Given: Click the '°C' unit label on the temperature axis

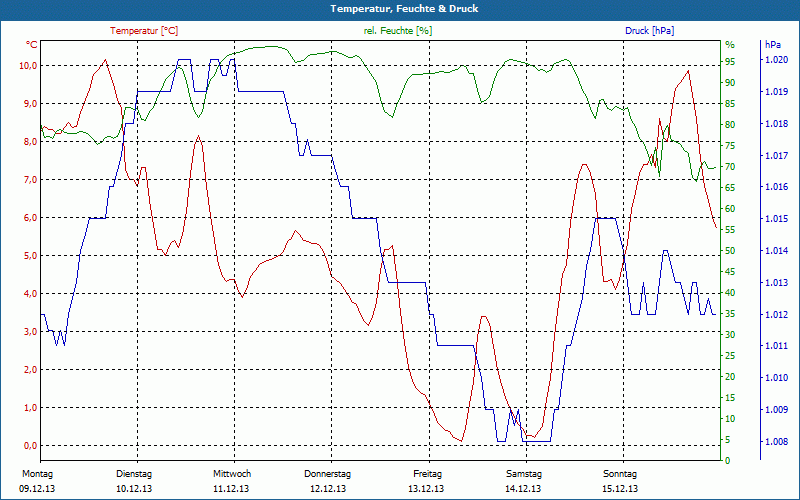Looking at the screenshot, I should pyautogui.click(x=32, y=45).
